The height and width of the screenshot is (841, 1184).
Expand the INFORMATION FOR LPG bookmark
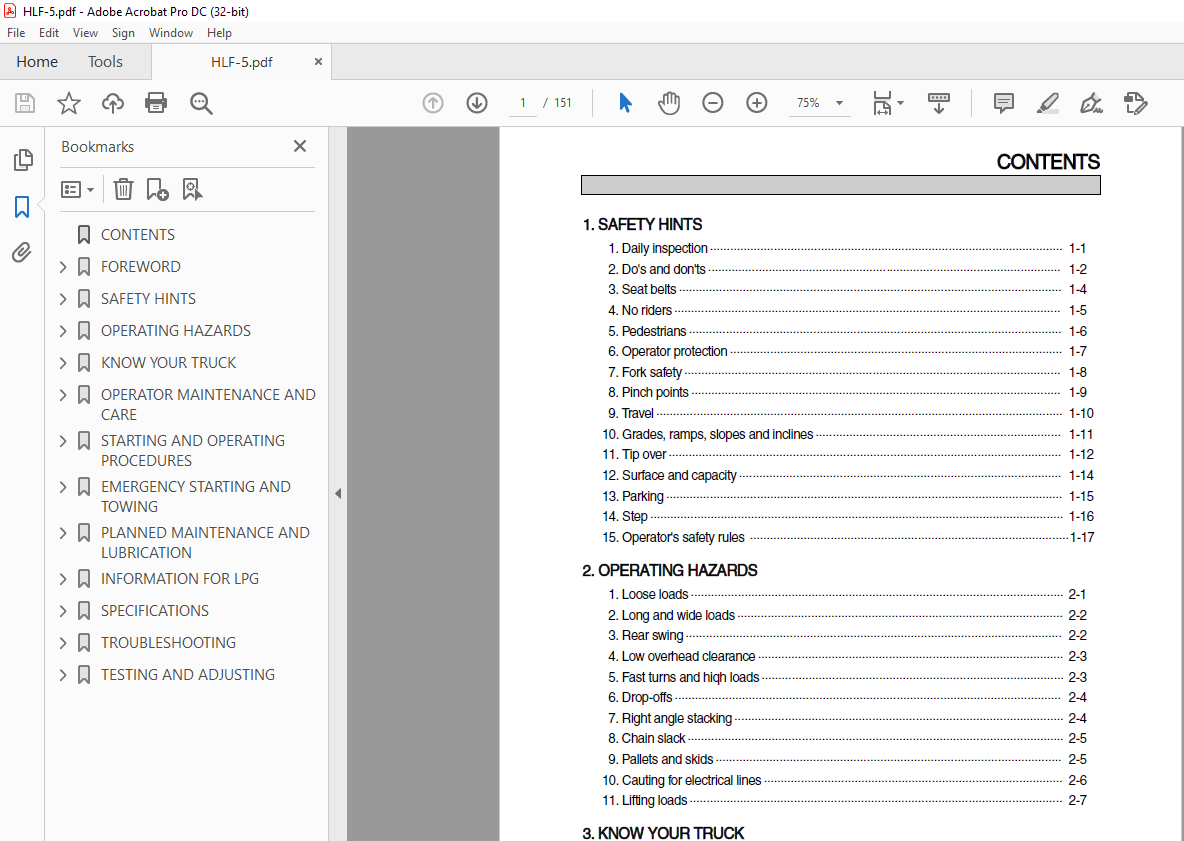pyautogui.click(x=63, y=578)
